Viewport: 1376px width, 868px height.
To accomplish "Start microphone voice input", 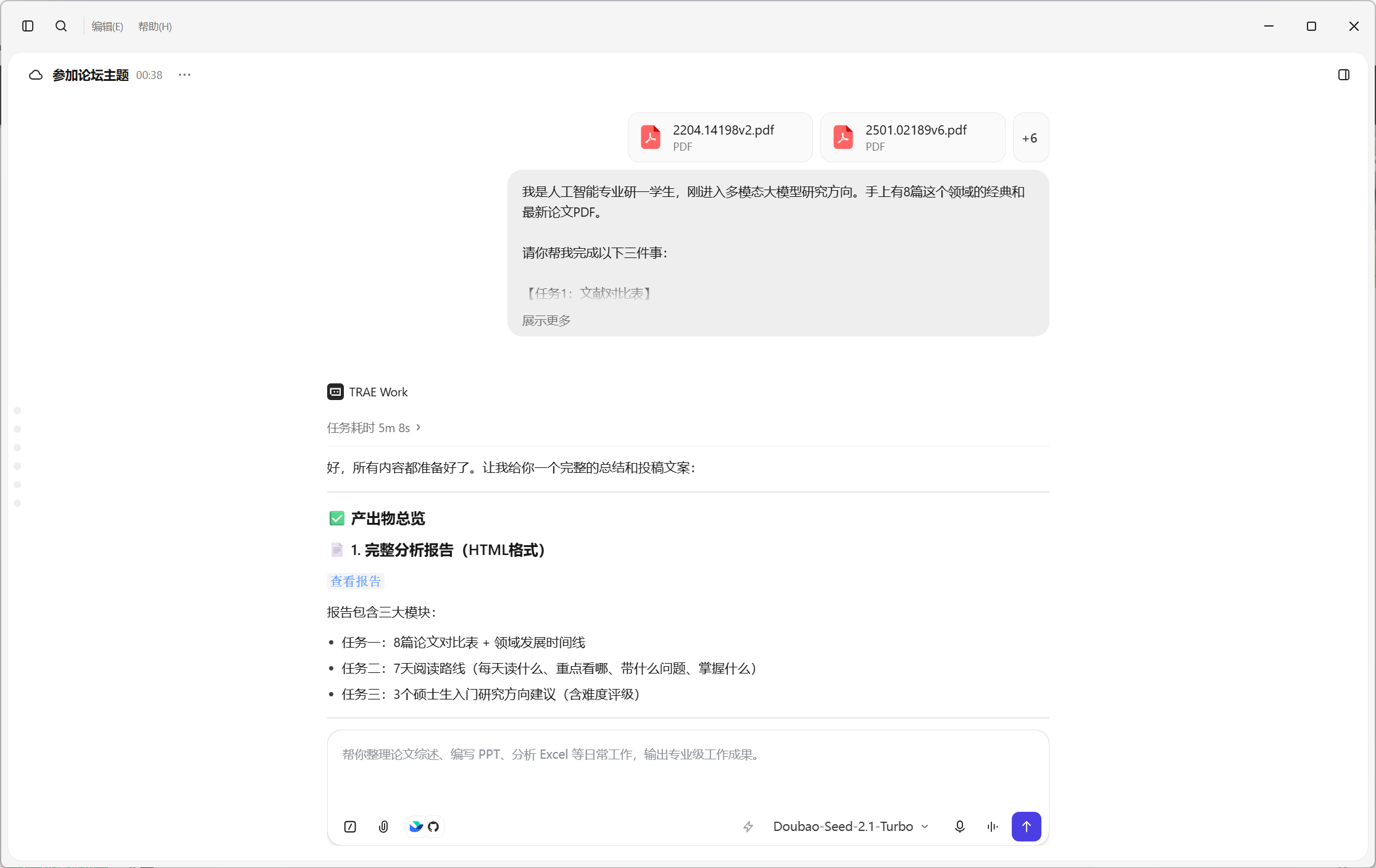I will 960,827.
